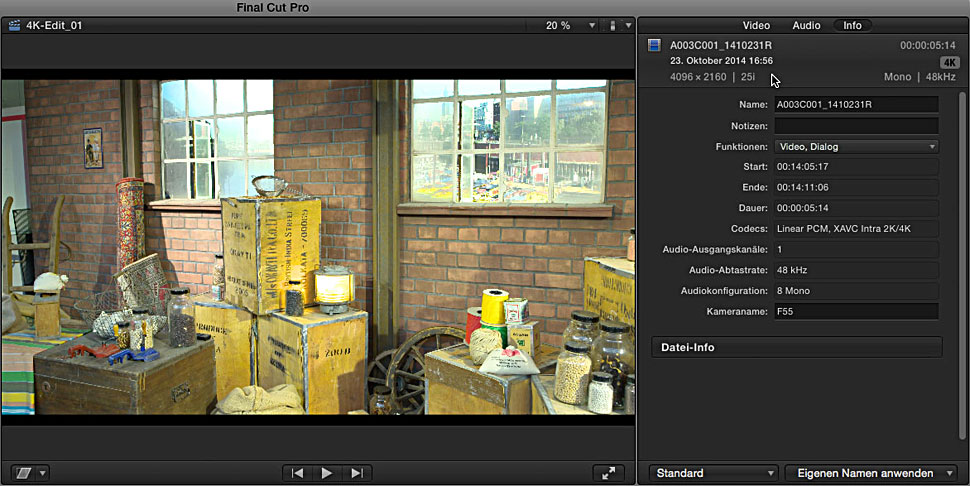Switch to the Video inspector tab
Viewport: 970px width, 486px height.
[x=756, y=25]
